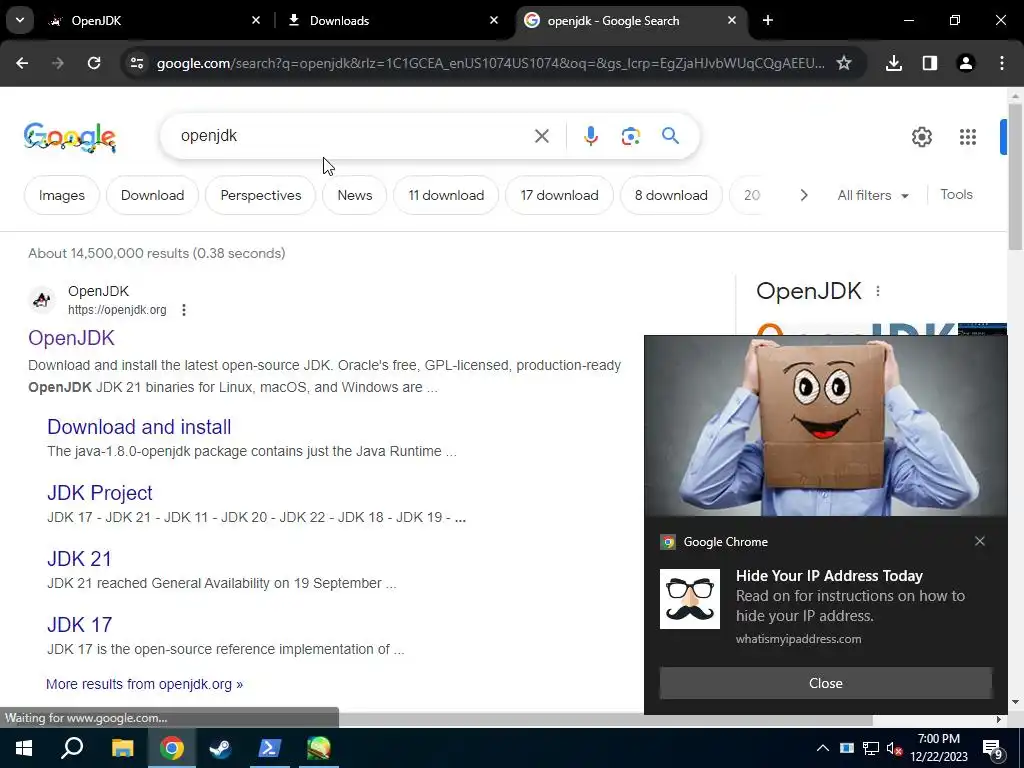The width and height of the screenshot is (1024, 768).
Task: Open Chrome downloads icon in toolbar
Action: [x=894, y=63]
